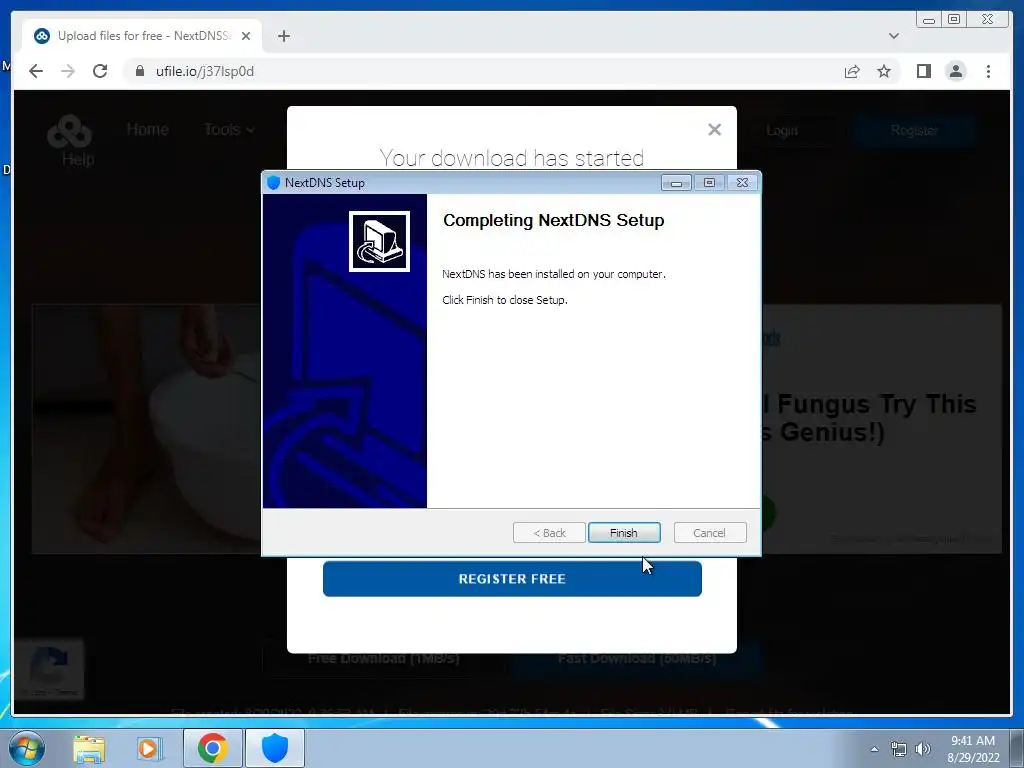Click the Chrome forward arrow
This screenshot has width=1024, height=768.
(68, 71)
